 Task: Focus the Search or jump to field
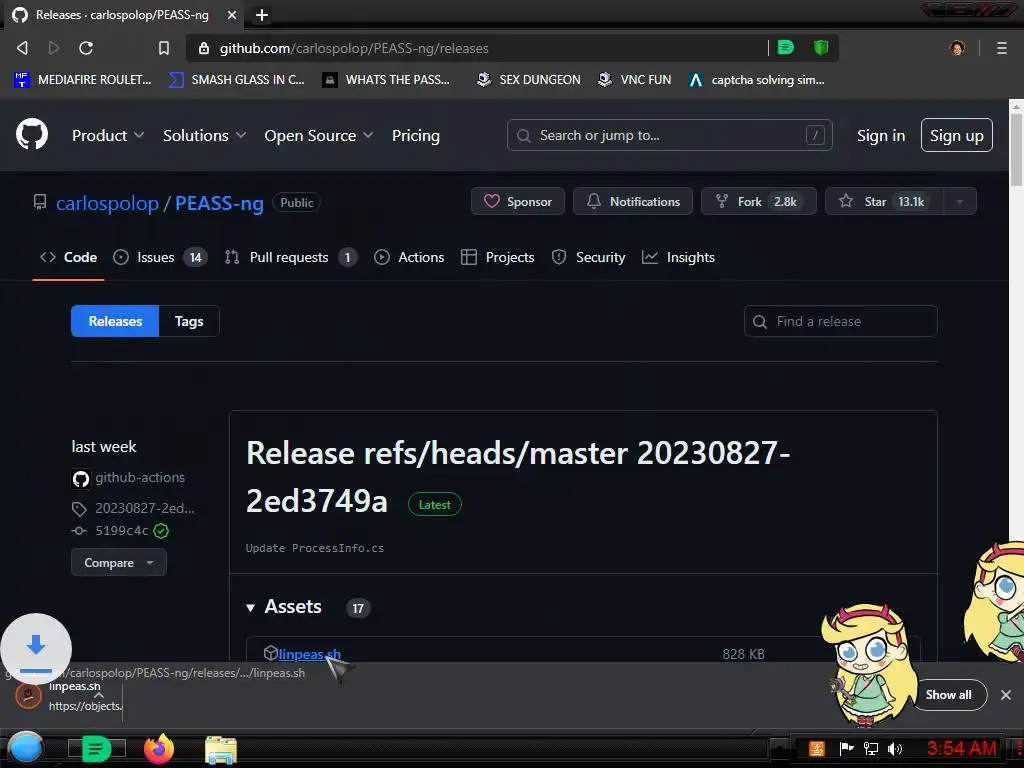coord(669,135)
